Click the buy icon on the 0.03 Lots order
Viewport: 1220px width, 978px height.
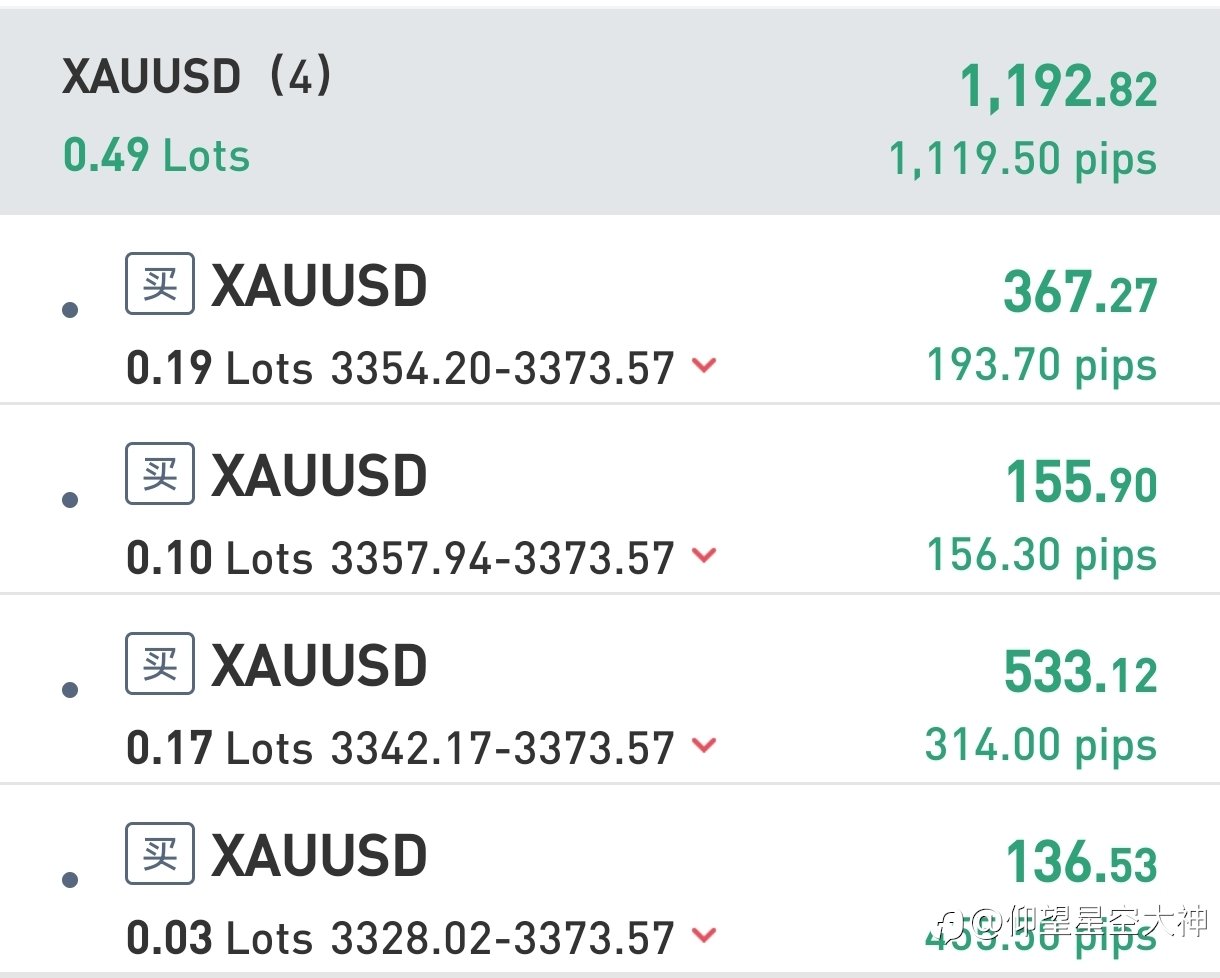(x=160, y=853)
